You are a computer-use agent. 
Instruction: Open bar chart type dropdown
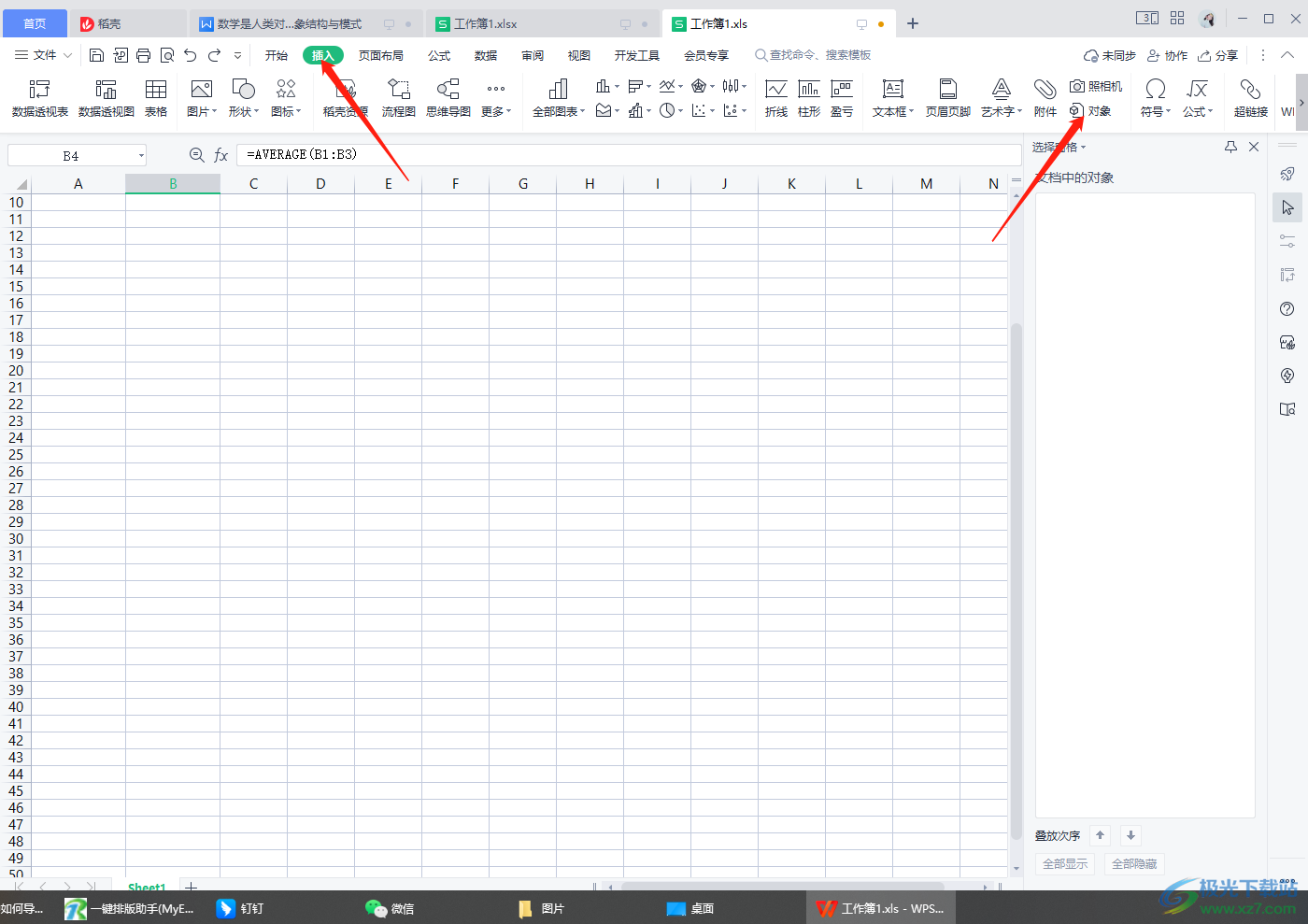(640, 86)
